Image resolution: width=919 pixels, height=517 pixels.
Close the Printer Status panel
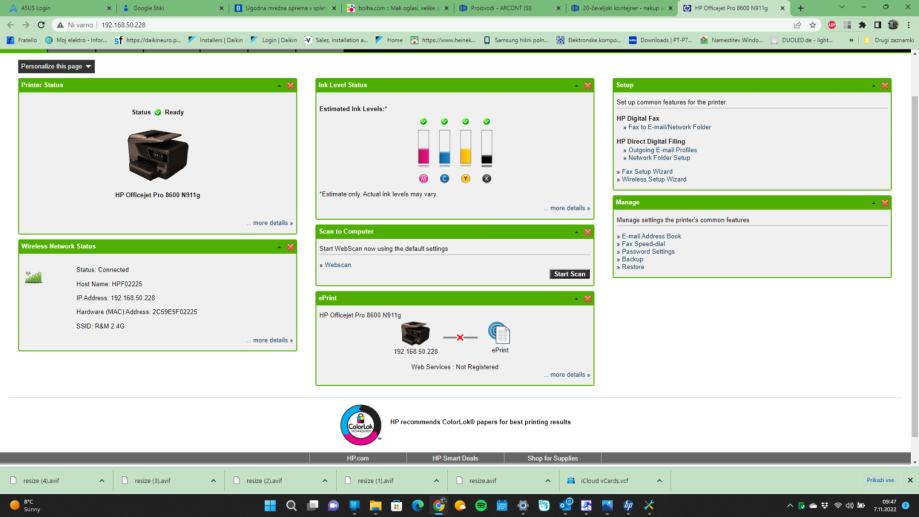pyautogui.click(x=290, y=86)
